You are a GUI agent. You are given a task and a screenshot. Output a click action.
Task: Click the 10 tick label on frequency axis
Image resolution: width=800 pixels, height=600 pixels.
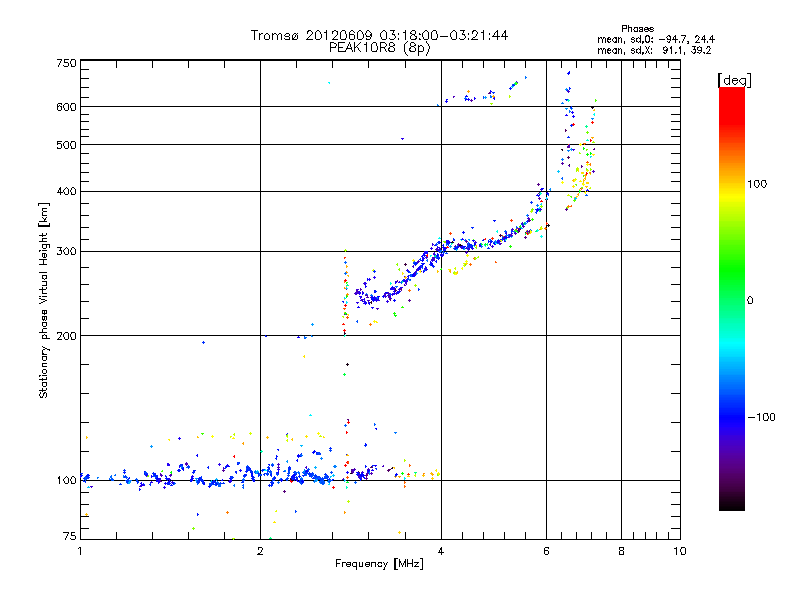click(680, 551)
